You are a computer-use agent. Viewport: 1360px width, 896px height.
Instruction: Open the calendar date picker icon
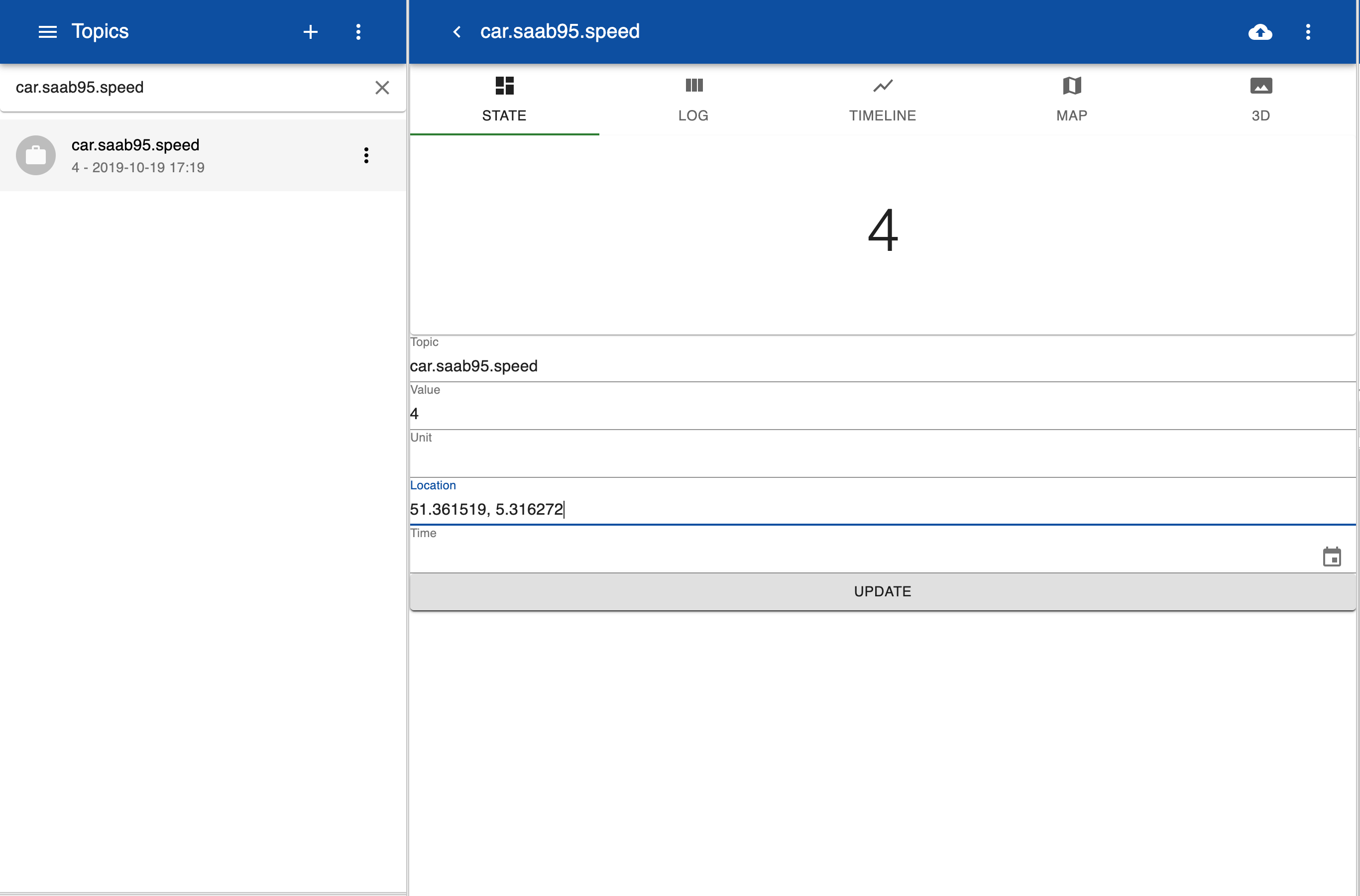(1332, 557)
